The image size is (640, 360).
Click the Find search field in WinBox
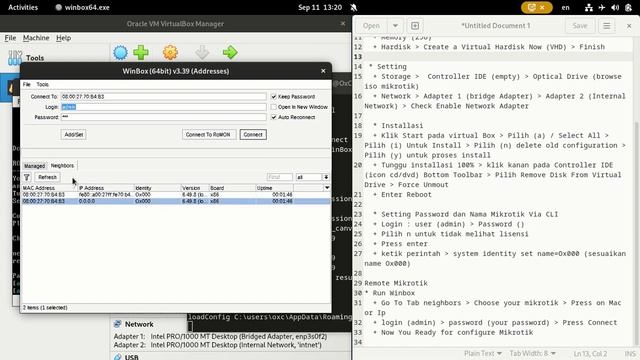coord(280,177)
